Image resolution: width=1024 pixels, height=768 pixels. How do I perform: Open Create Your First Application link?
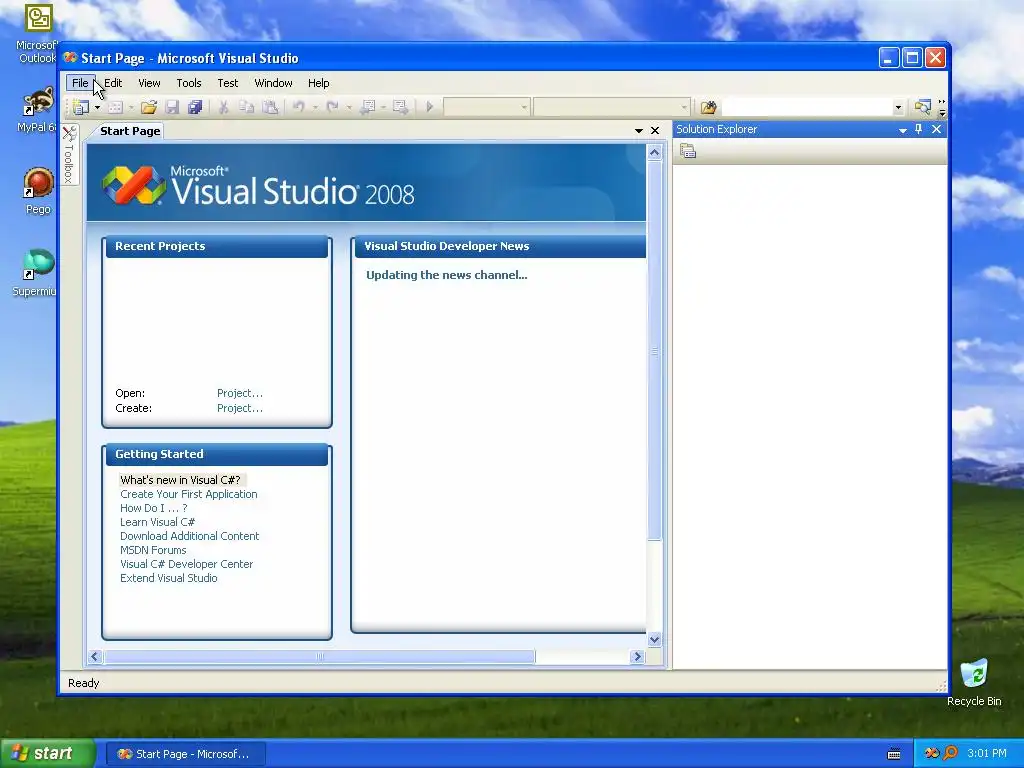point(189,494)
